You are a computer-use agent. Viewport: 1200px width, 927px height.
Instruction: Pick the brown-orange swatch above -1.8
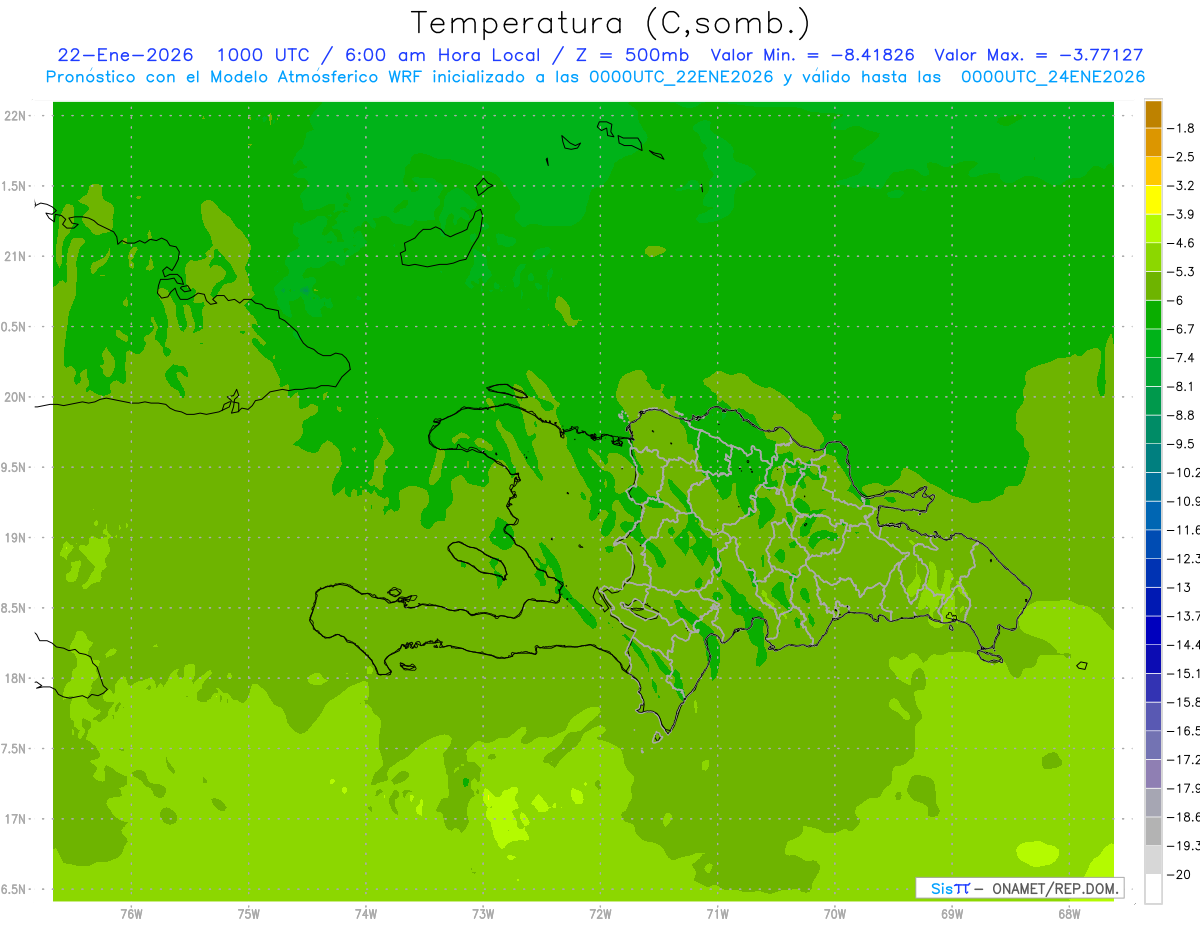point(1153,114)
